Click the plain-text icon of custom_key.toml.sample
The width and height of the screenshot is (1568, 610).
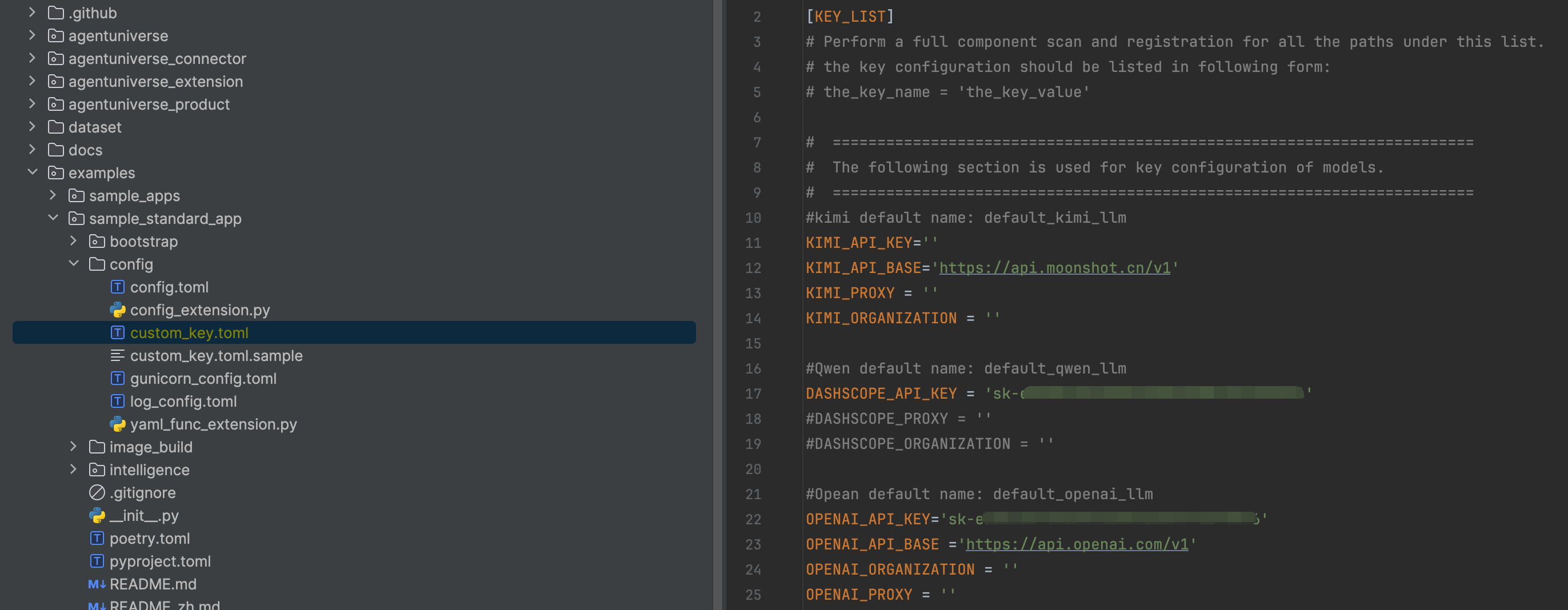click(x=118, y=355)
